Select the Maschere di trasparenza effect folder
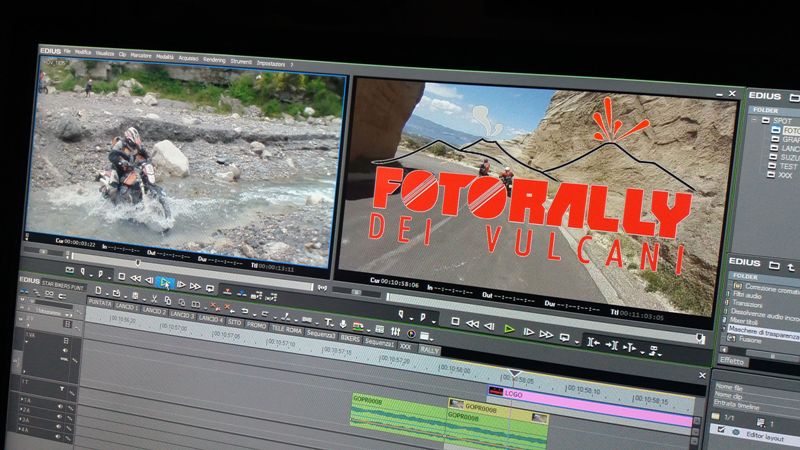This screenshot has height=450, width=800. (x=764, y=331)
